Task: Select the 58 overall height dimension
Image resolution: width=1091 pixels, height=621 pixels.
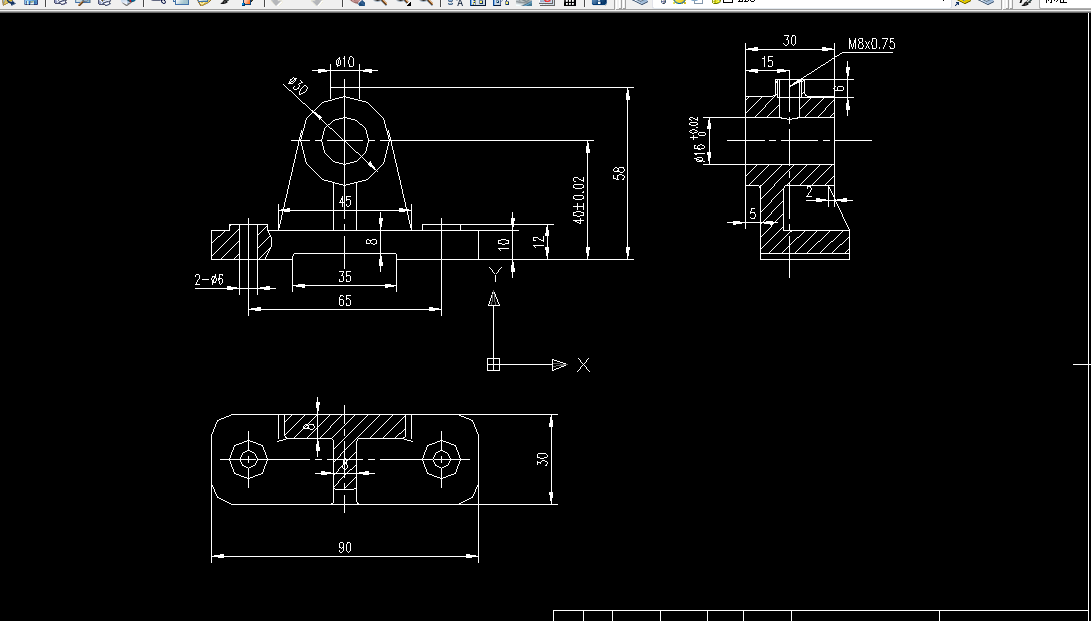Action: [620, 172]
